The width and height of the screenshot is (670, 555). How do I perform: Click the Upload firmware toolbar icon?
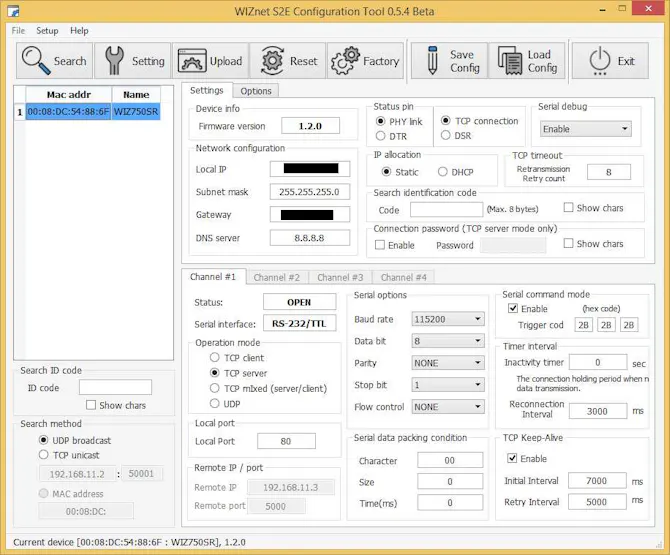tap(210, 61)
